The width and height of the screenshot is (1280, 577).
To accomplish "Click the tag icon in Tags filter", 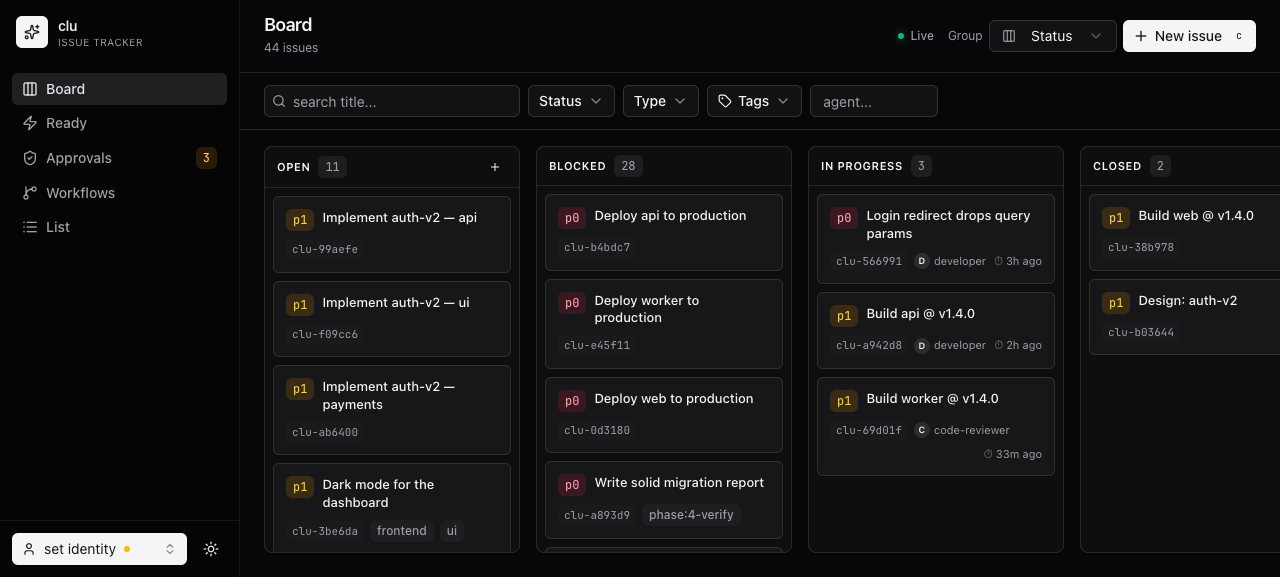I will pos(725,101).
